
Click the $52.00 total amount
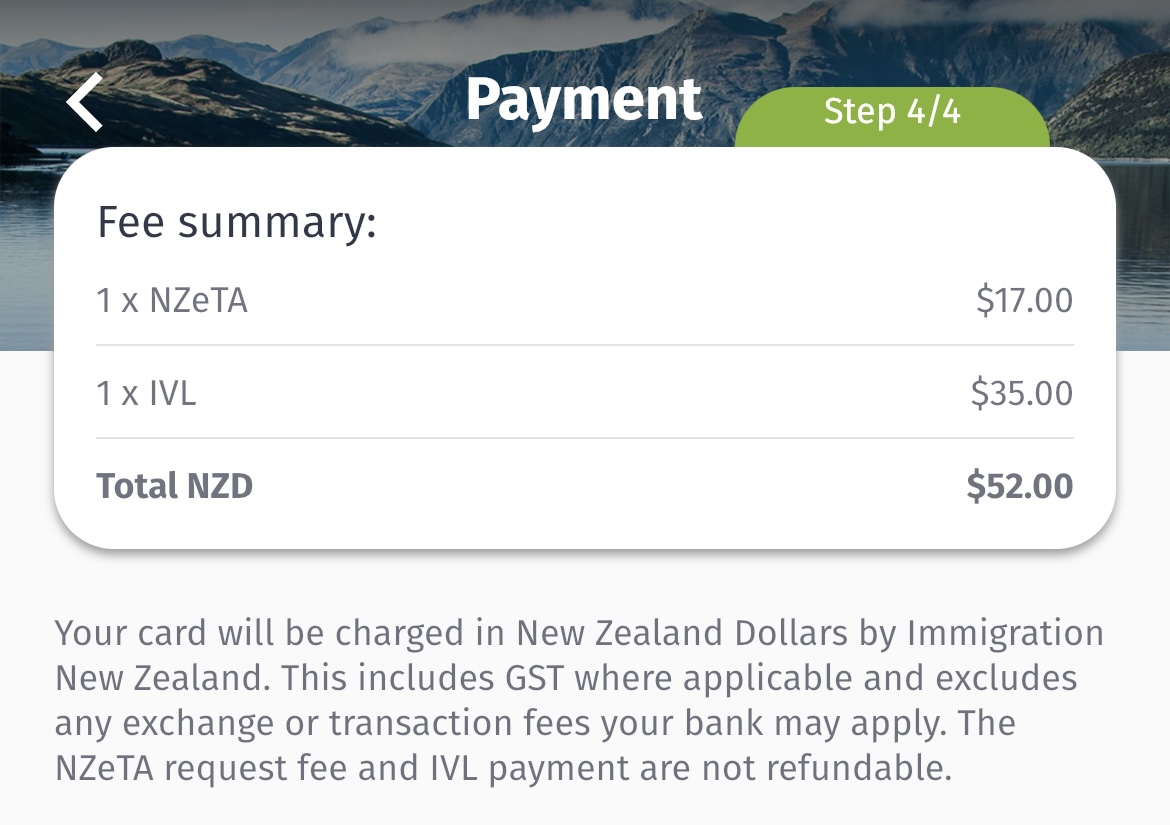coord(1019,486)
